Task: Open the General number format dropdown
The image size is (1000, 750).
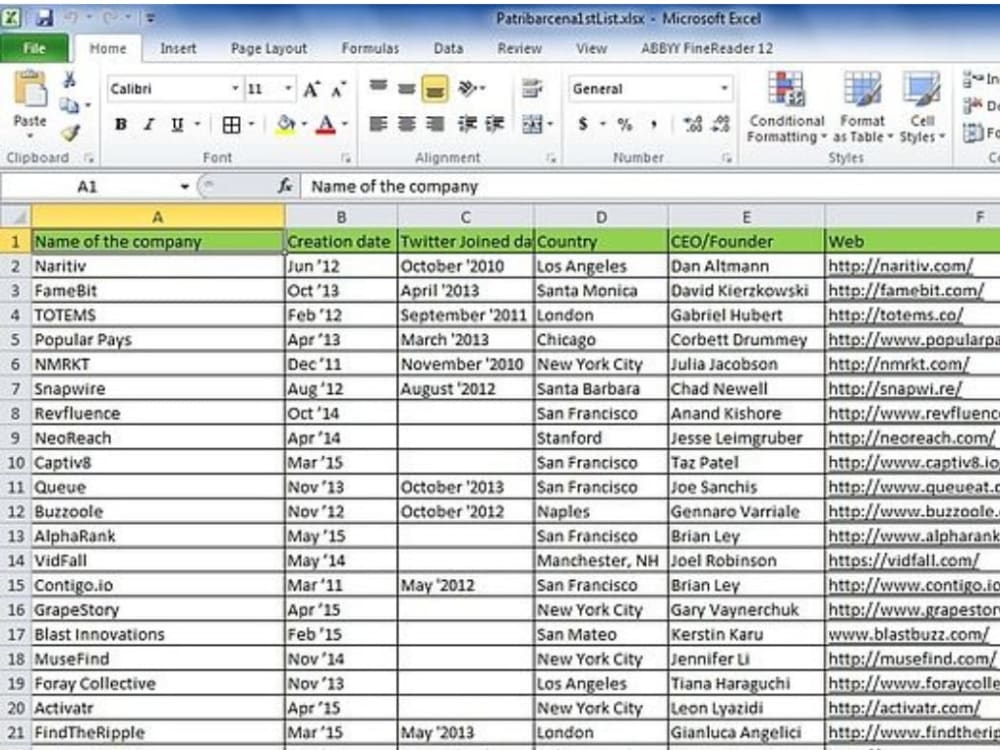Action: pyautogui.click(x=724, y=88)
